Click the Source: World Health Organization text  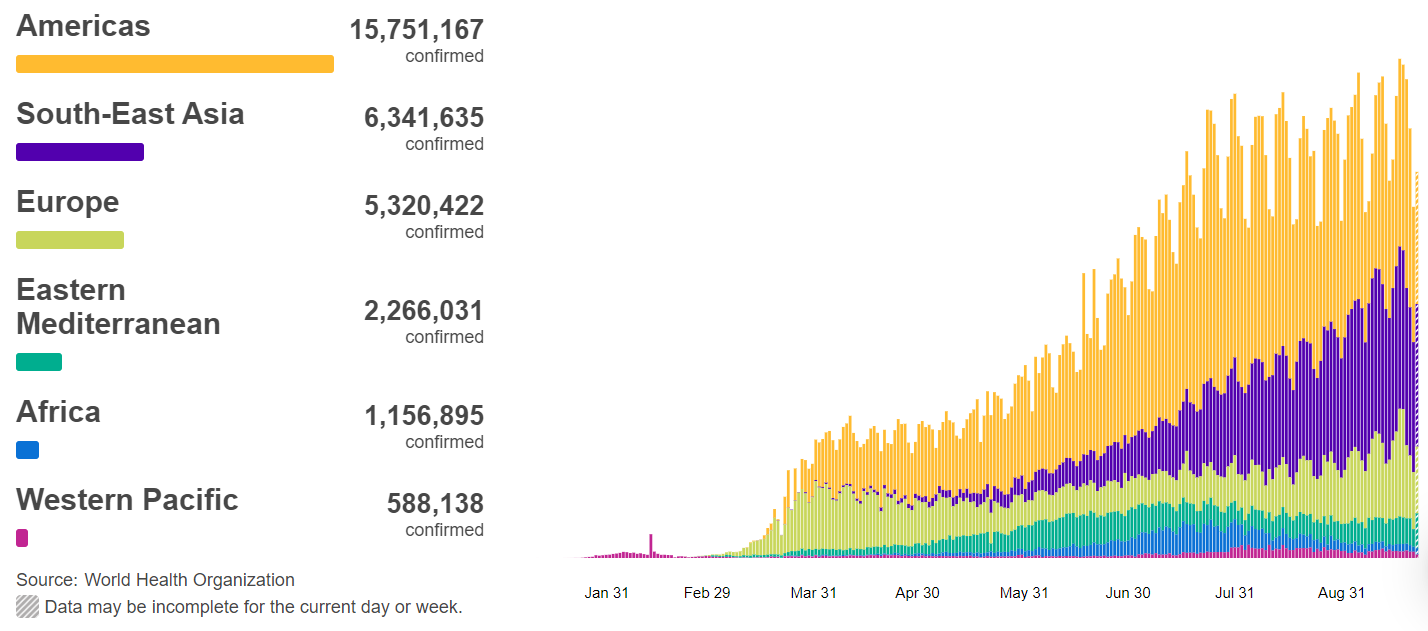click(x=155, y=580)
